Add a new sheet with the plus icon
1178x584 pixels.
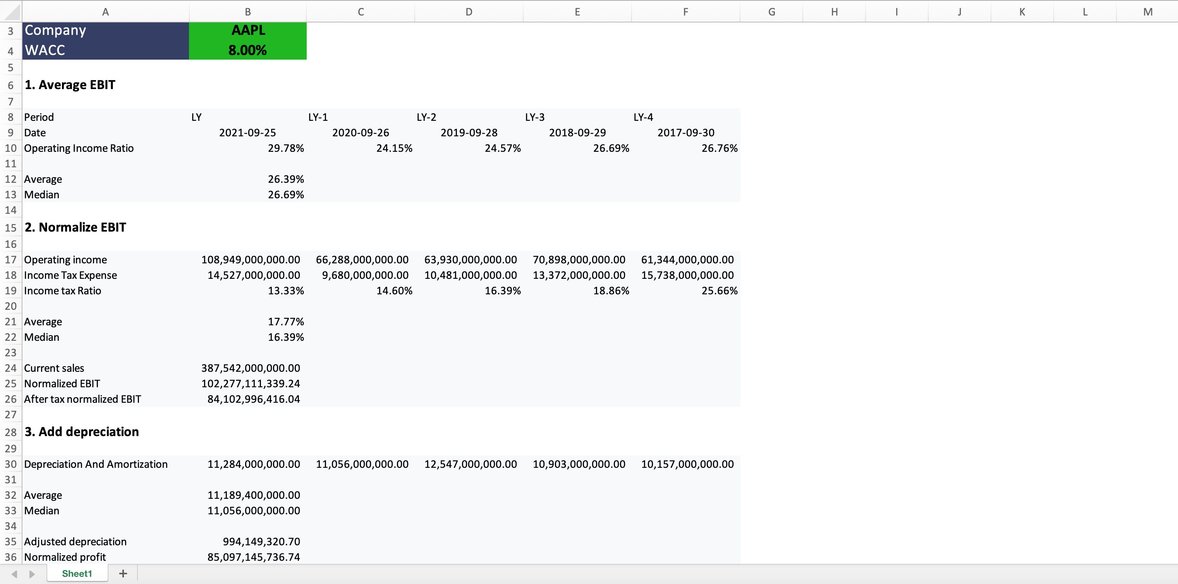coord(122,573)
